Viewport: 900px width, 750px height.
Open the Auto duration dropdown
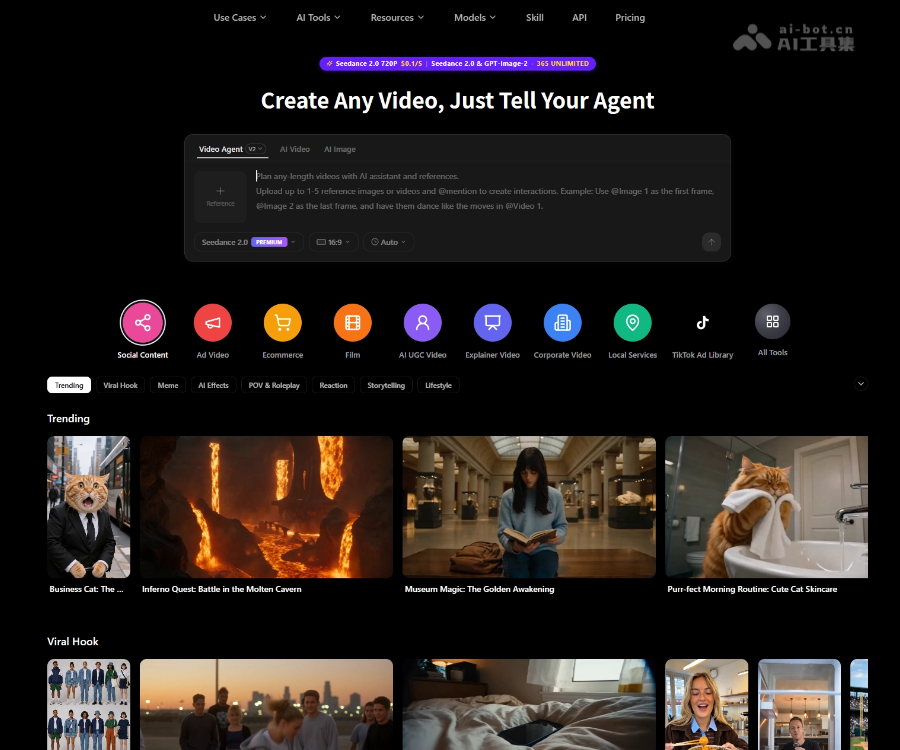pyautogui.click(x=389, y=242)
